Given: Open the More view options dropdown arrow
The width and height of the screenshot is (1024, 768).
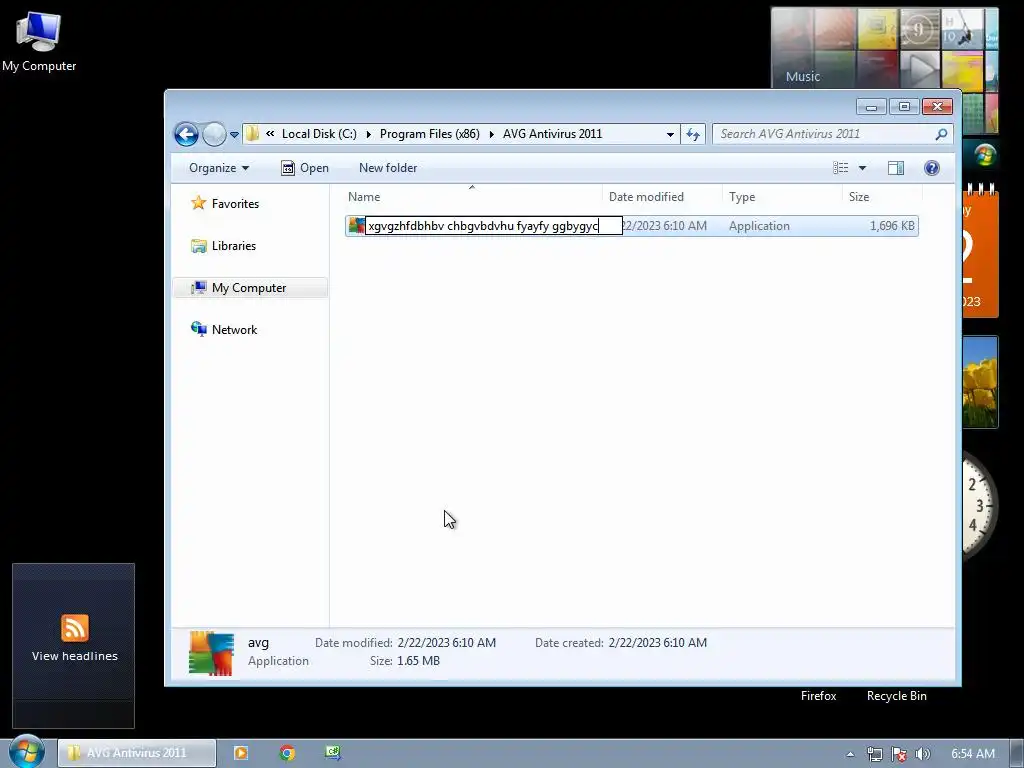Looking at the screenshot, I should 862,168.
